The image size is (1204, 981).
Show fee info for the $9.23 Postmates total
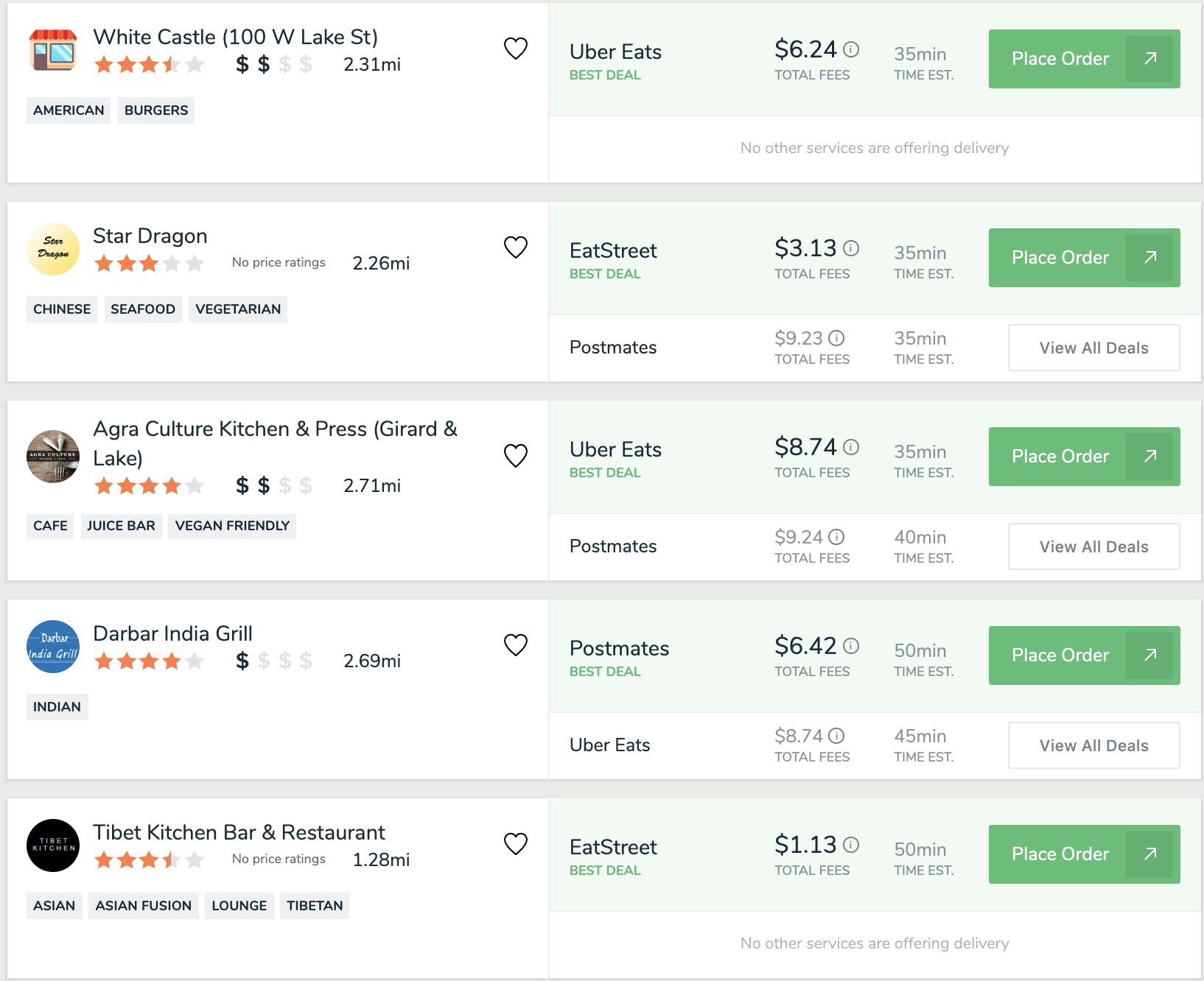[836, 338]
